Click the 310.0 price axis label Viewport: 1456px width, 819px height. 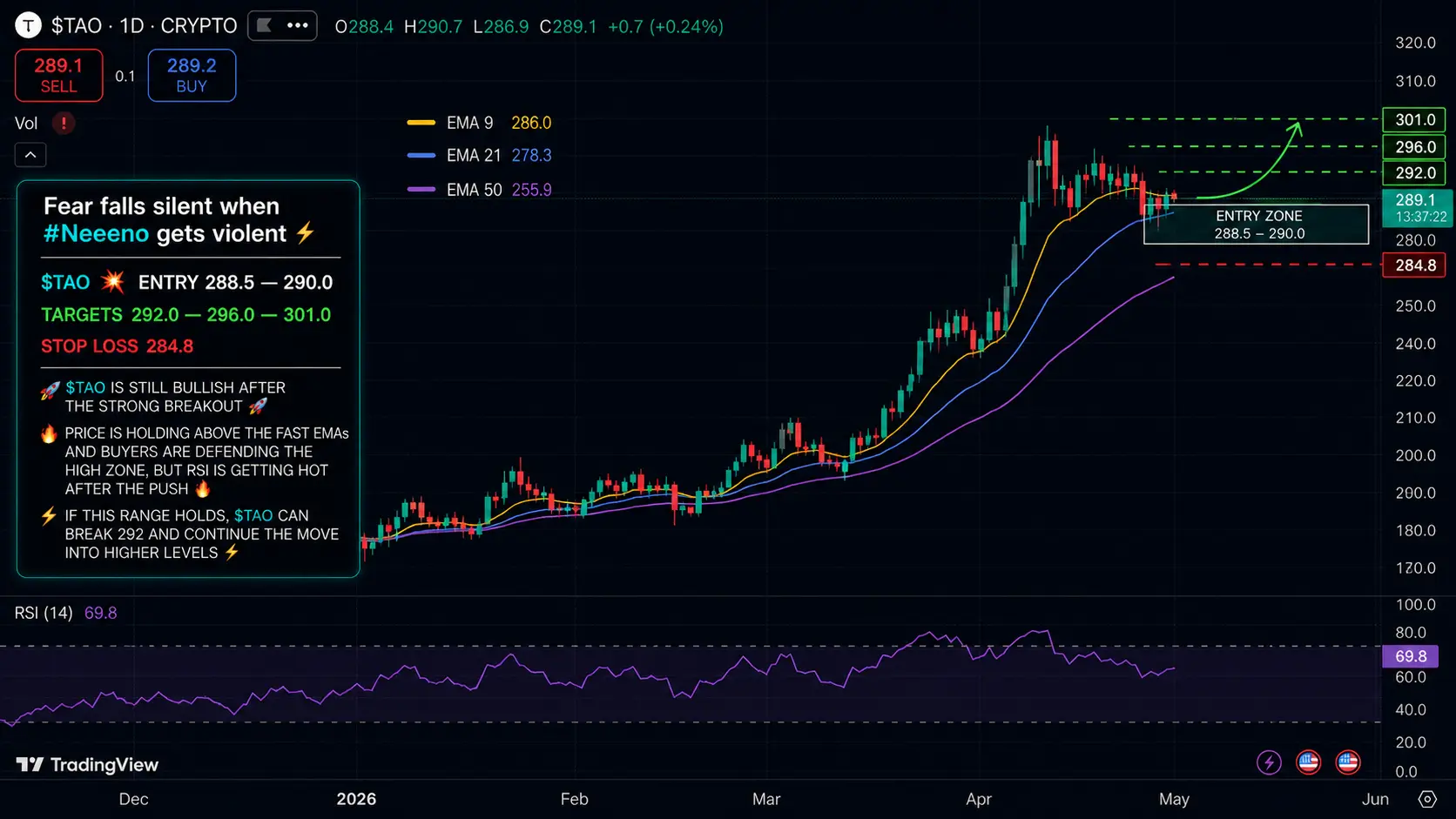tap(1415, 81)
